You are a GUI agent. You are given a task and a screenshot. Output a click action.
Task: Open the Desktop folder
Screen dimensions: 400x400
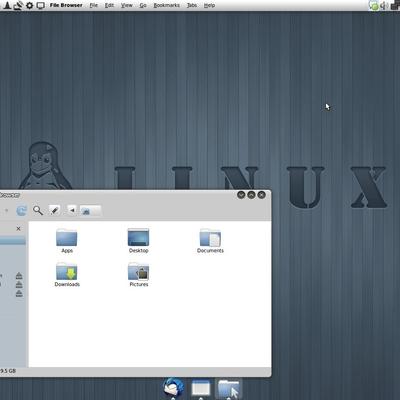138,241
